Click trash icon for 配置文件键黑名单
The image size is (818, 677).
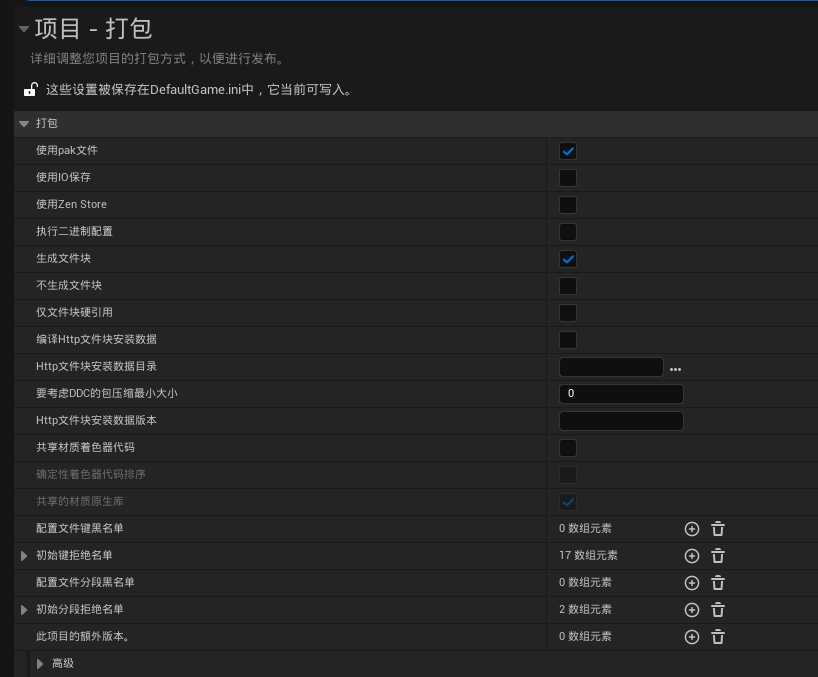pyautogui.click(x=717, y=528)
